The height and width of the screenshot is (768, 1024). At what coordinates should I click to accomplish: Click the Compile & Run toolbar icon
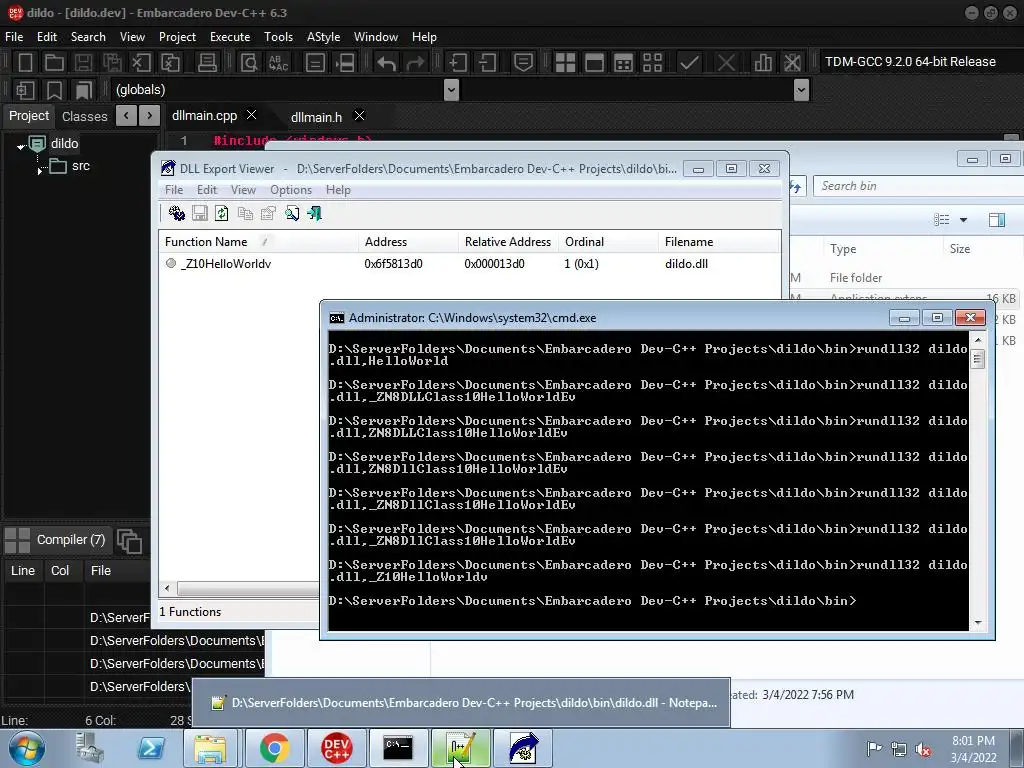624,63
